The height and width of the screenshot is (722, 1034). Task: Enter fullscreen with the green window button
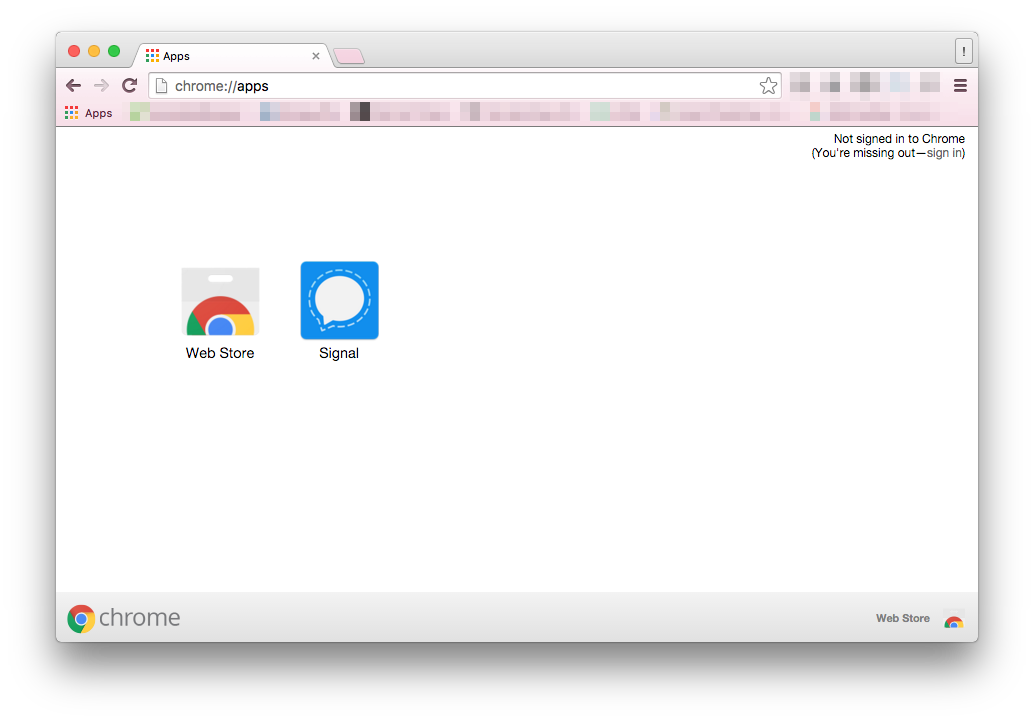114,51
